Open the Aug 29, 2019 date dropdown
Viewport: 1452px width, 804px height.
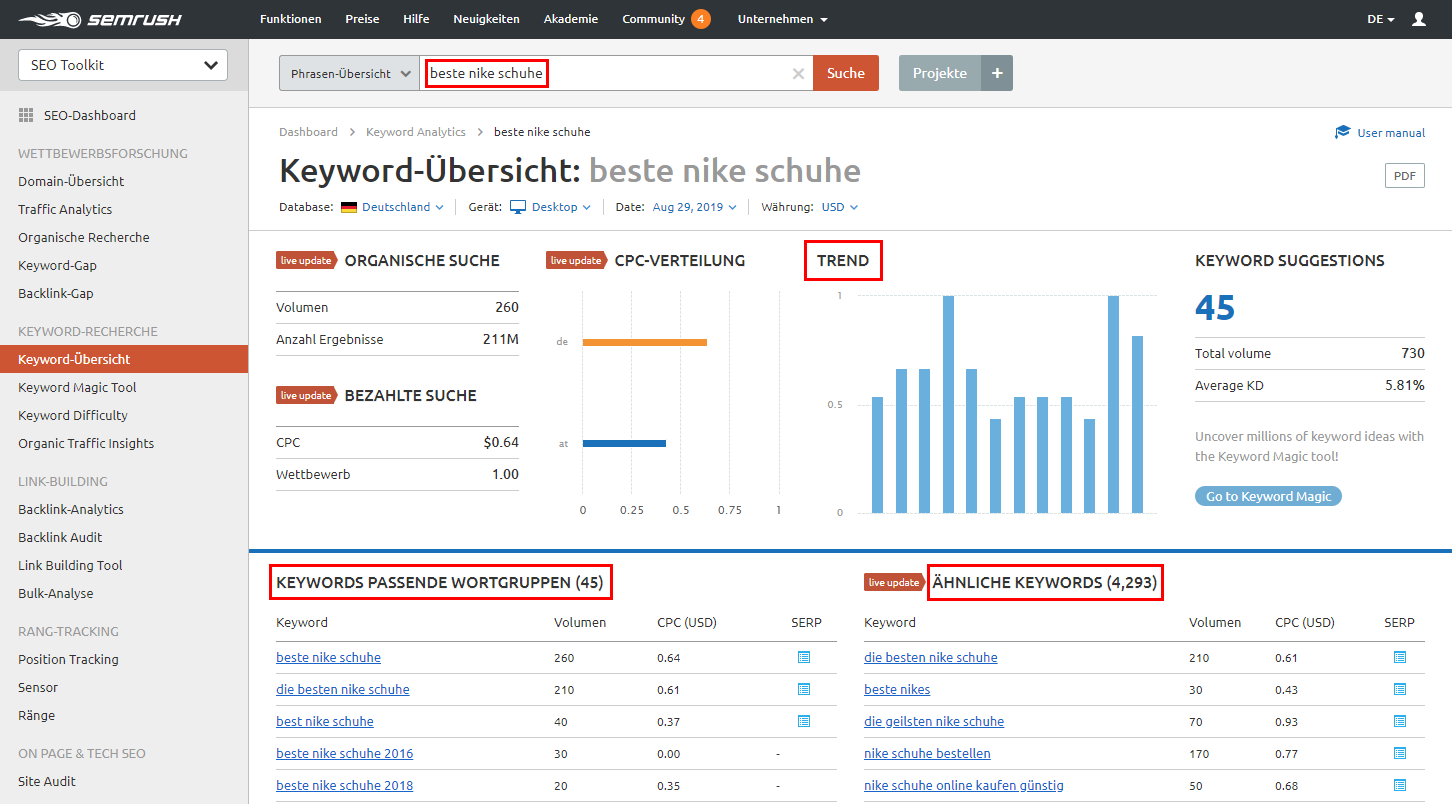(694, 207)
